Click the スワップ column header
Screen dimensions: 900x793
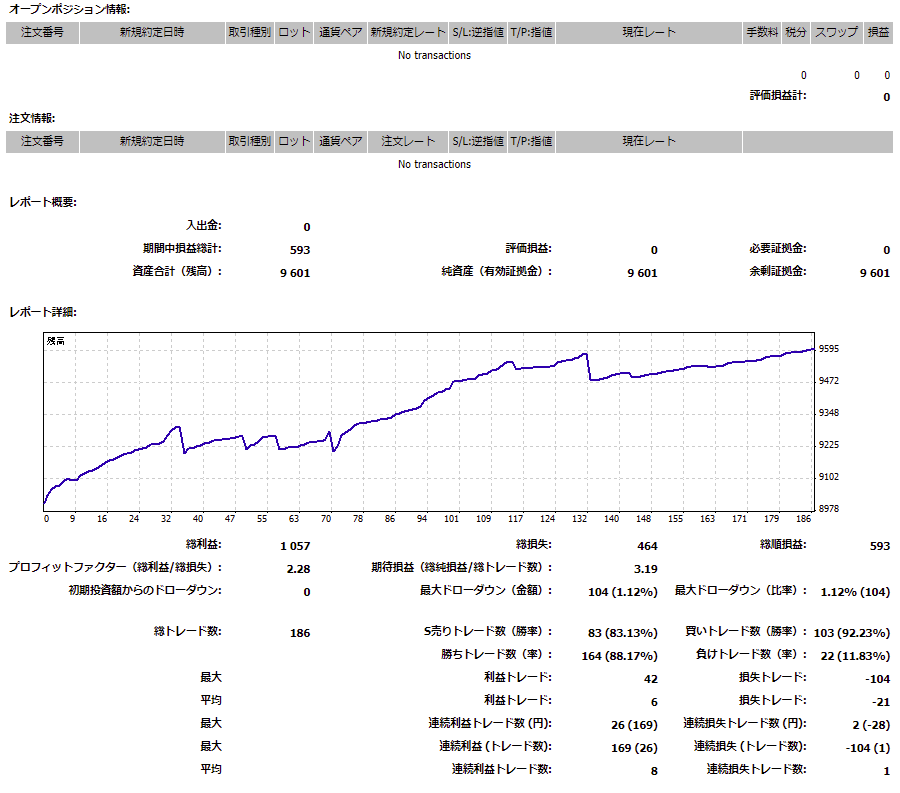835,32
